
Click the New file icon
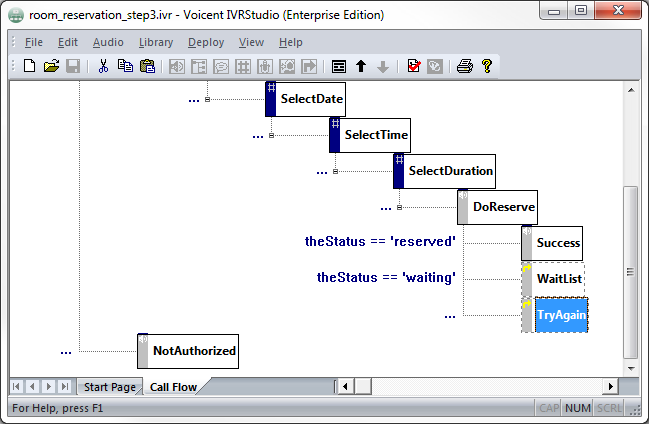click(29, 67)
